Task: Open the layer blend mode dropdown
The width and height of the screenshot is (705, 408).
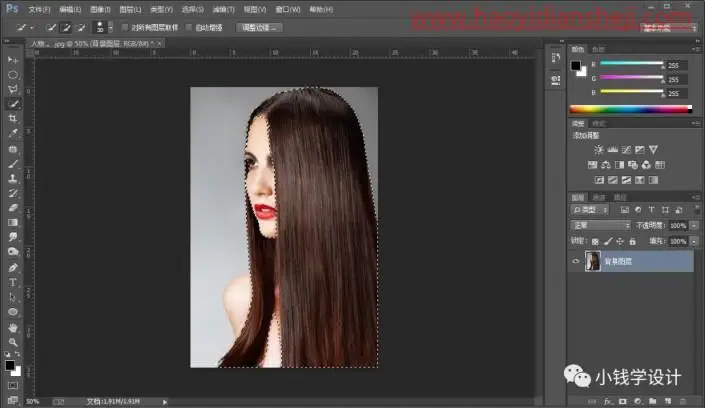Action: click(601, 225)
